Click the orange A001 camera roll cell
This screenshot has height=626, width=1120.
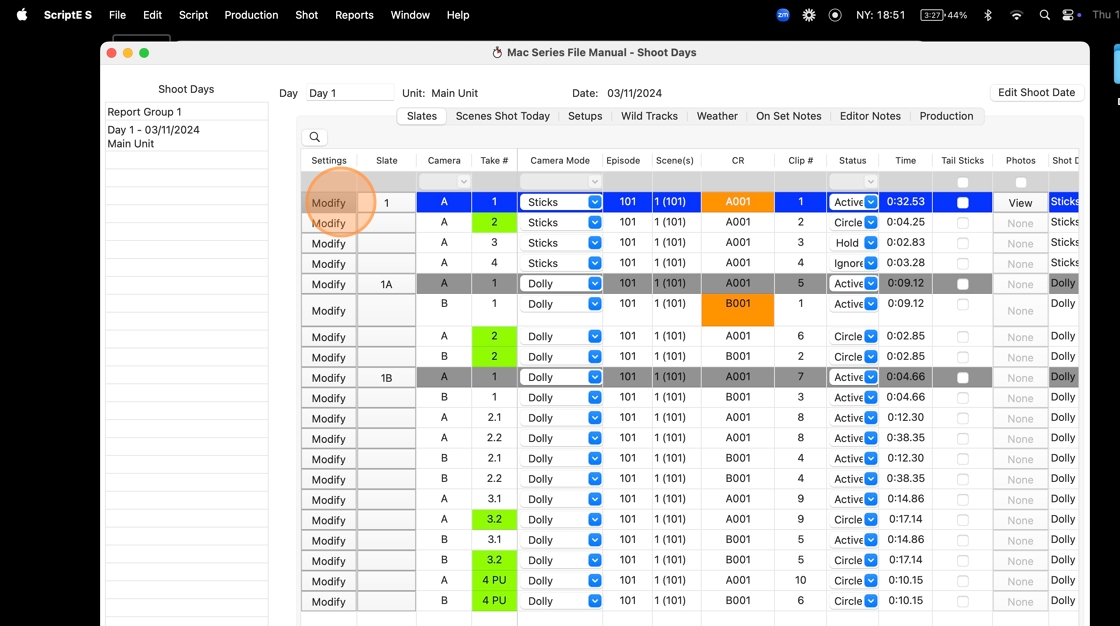point(738,202)
